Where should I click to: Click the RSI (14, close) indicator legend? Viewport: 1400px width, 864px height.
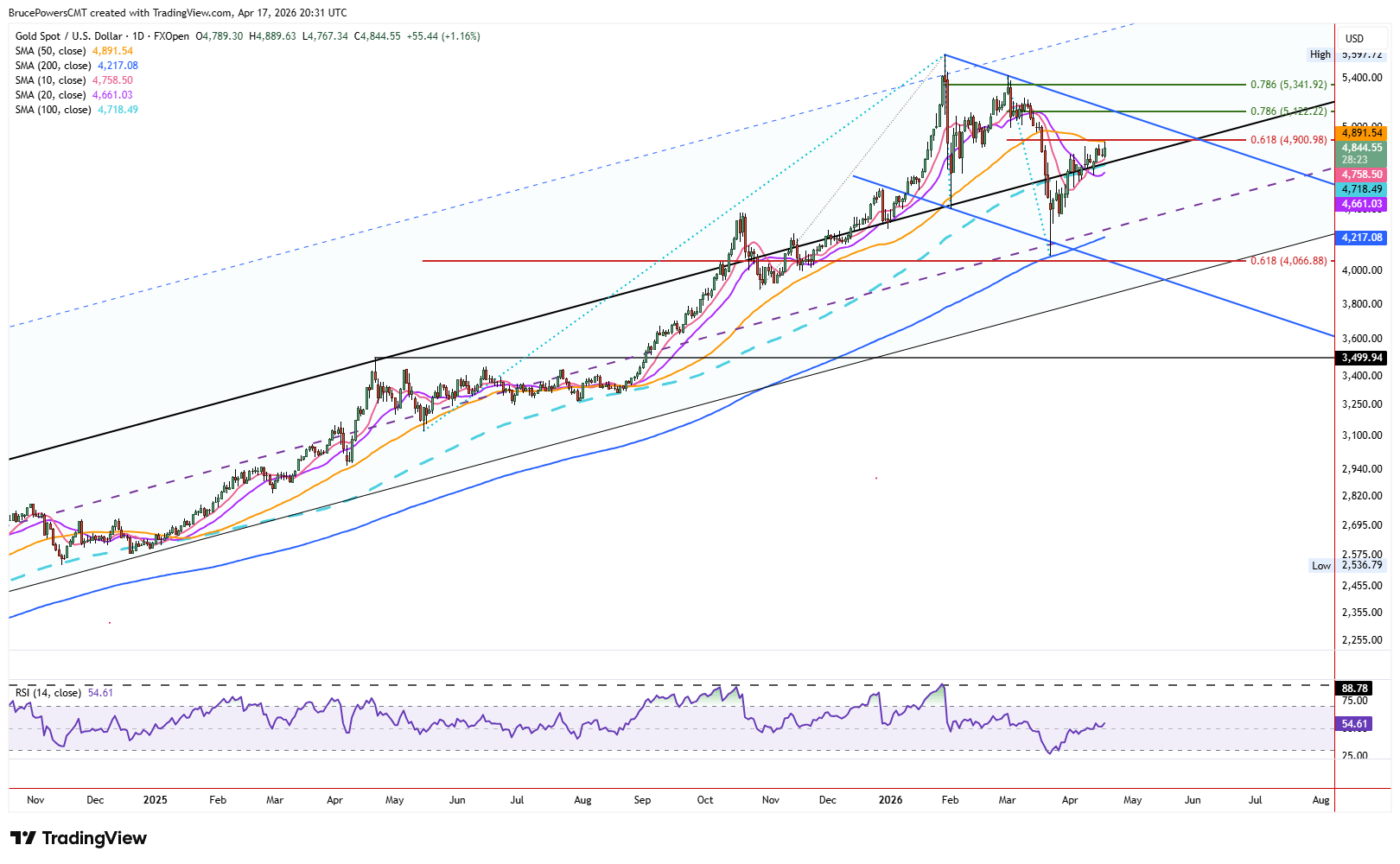click(x=64, y=693)
